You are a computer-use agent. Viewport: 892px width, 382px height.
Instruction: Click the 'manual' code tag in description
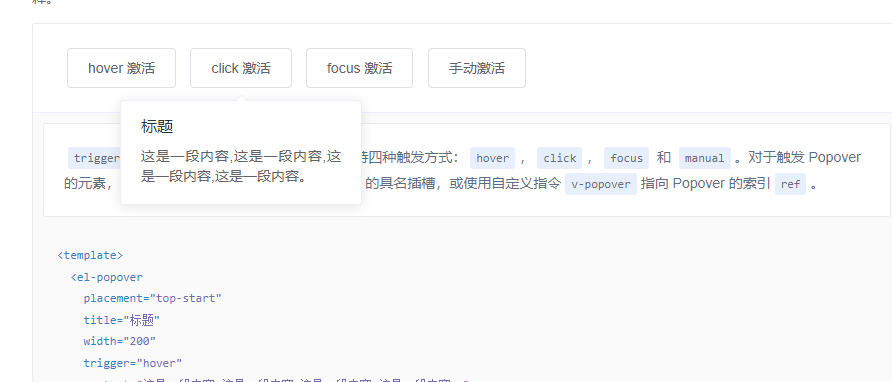point(705,158)
